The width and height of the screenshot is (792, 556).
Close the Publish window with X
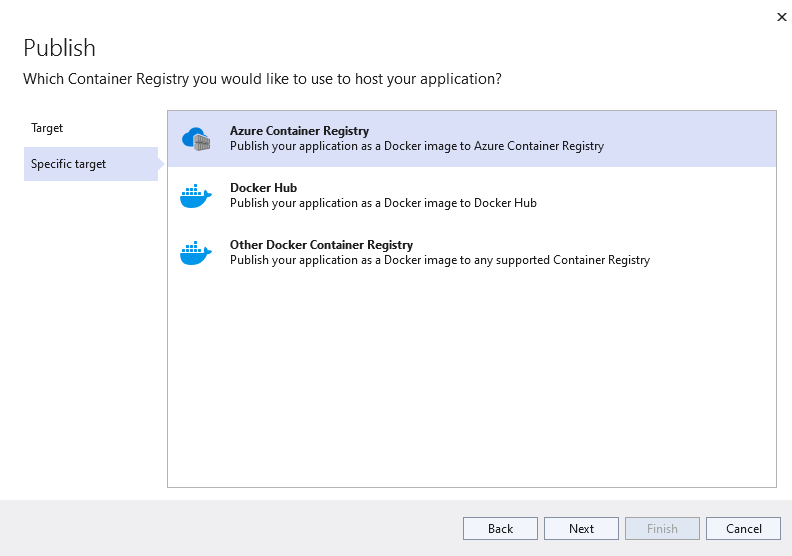(x=781, y=16)
